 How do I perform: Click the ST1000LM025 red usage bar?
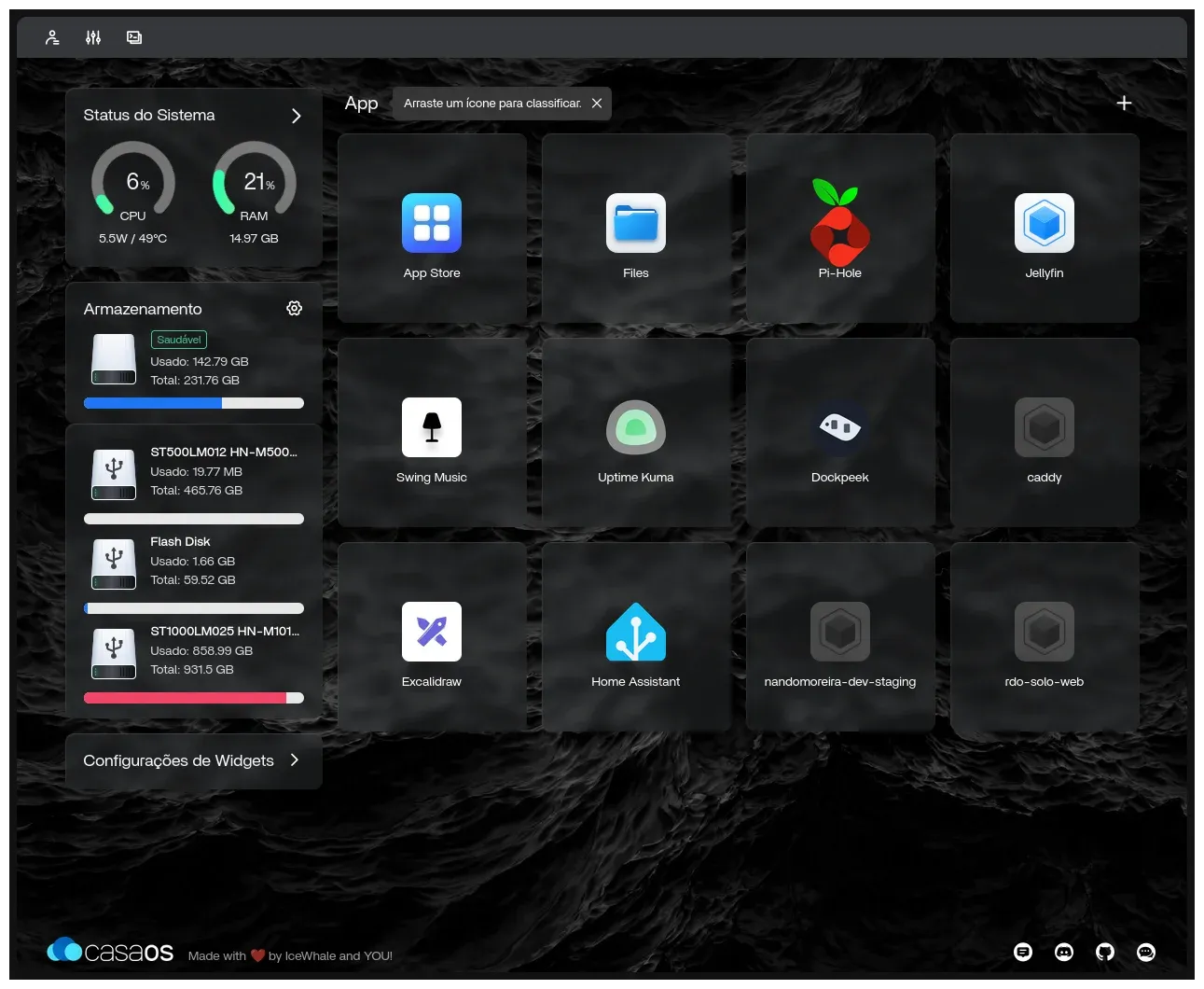[194, 698]
